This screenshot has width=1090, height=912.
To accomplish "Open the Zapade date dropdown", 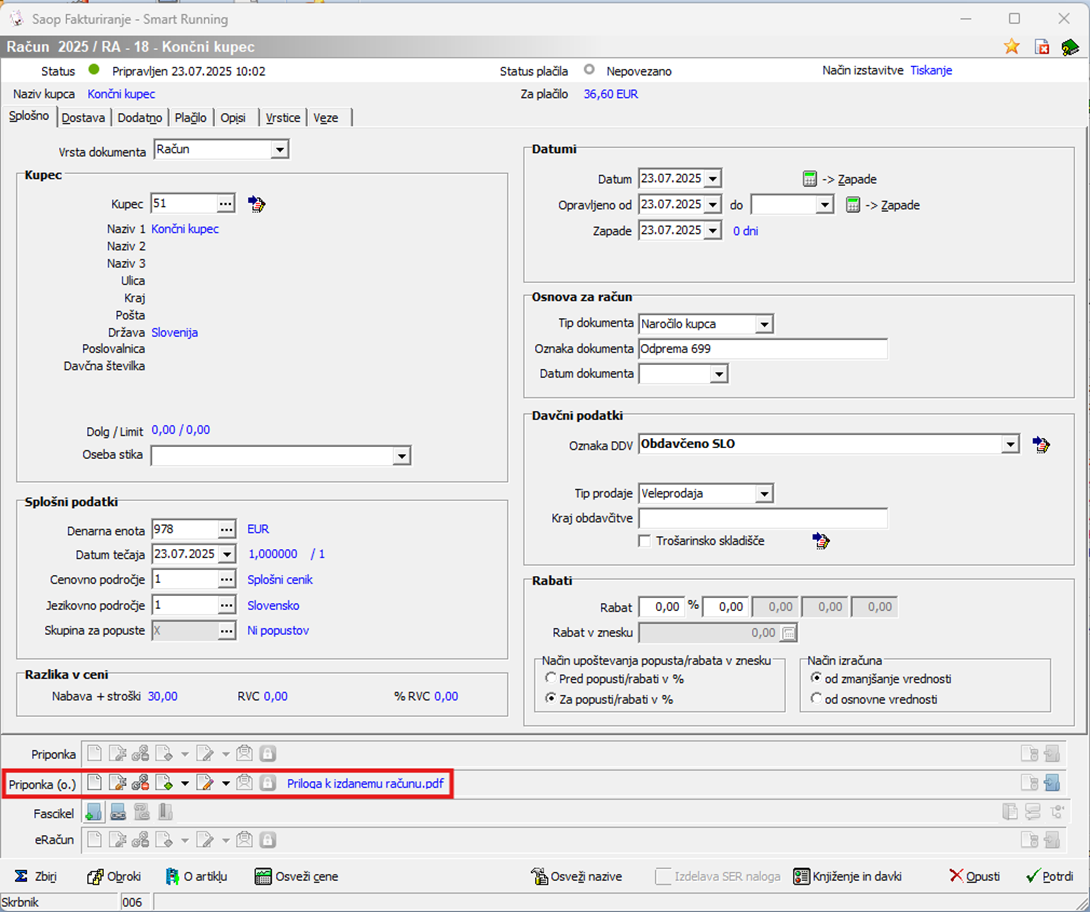I will [x=713, y=231].
